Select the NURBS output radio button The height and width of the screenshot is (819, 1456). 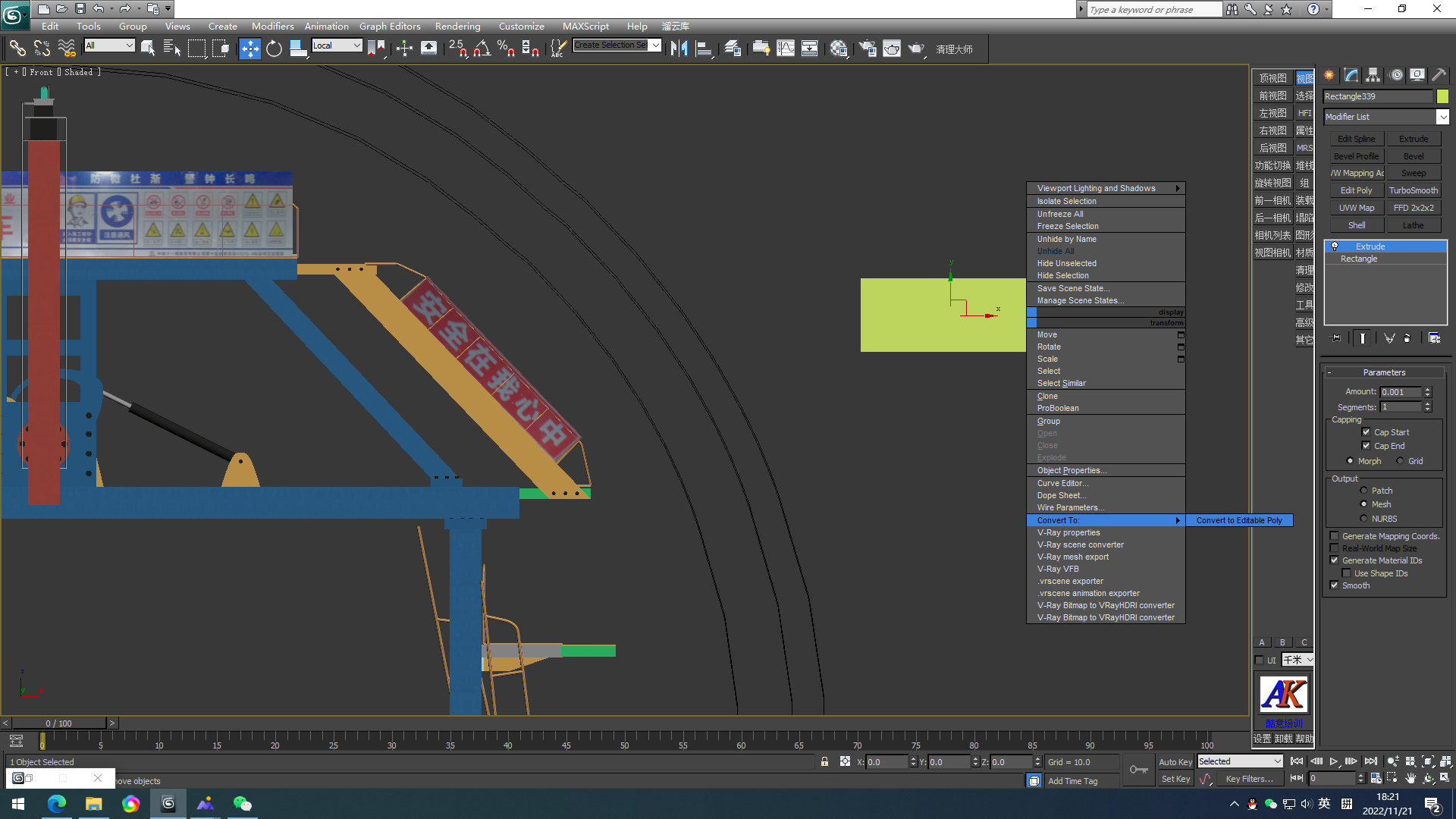(1363, 519)
